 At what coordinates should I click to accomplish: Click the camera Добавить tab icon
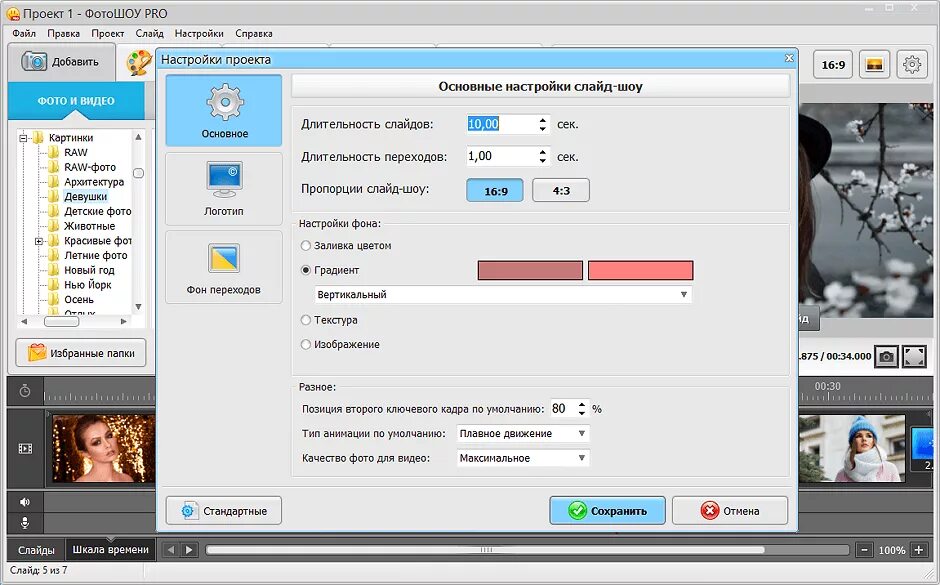34,61
